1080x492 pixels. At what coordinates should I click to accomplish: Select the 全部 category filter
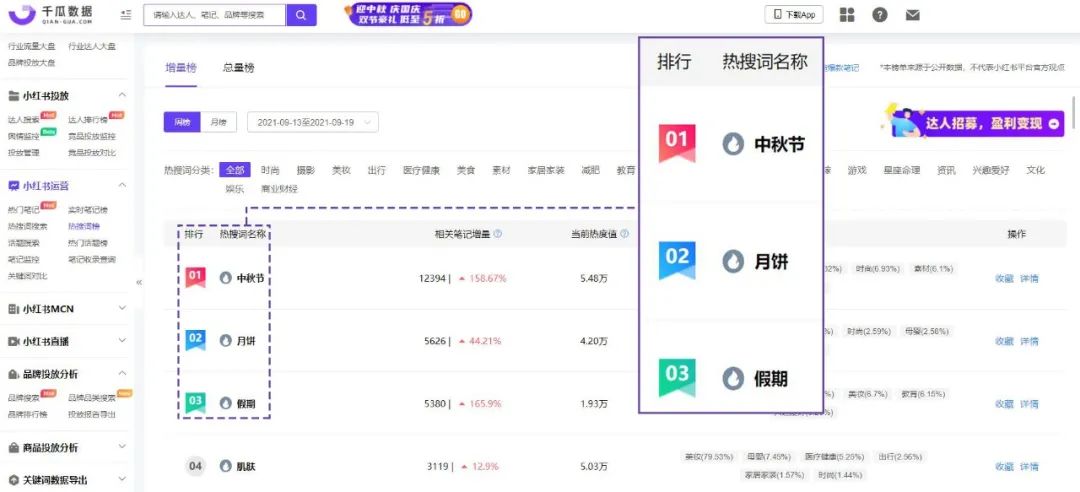pyautogui.click(x=235, y=170)
